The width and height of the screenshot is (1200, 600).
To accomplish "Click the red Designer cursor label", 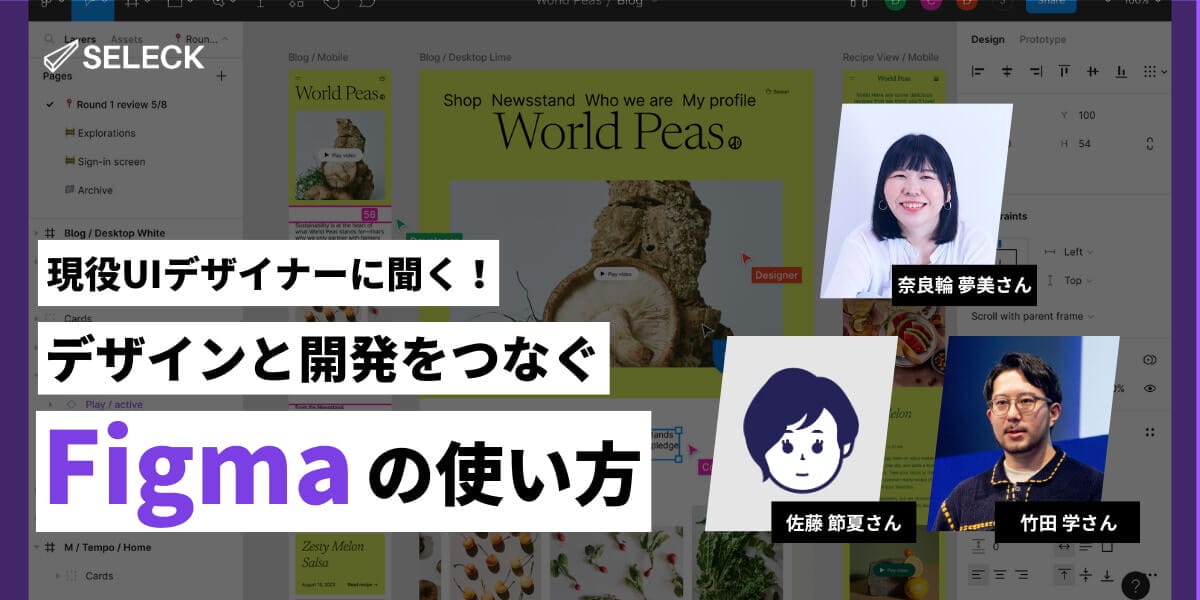I will click(777, 275).
